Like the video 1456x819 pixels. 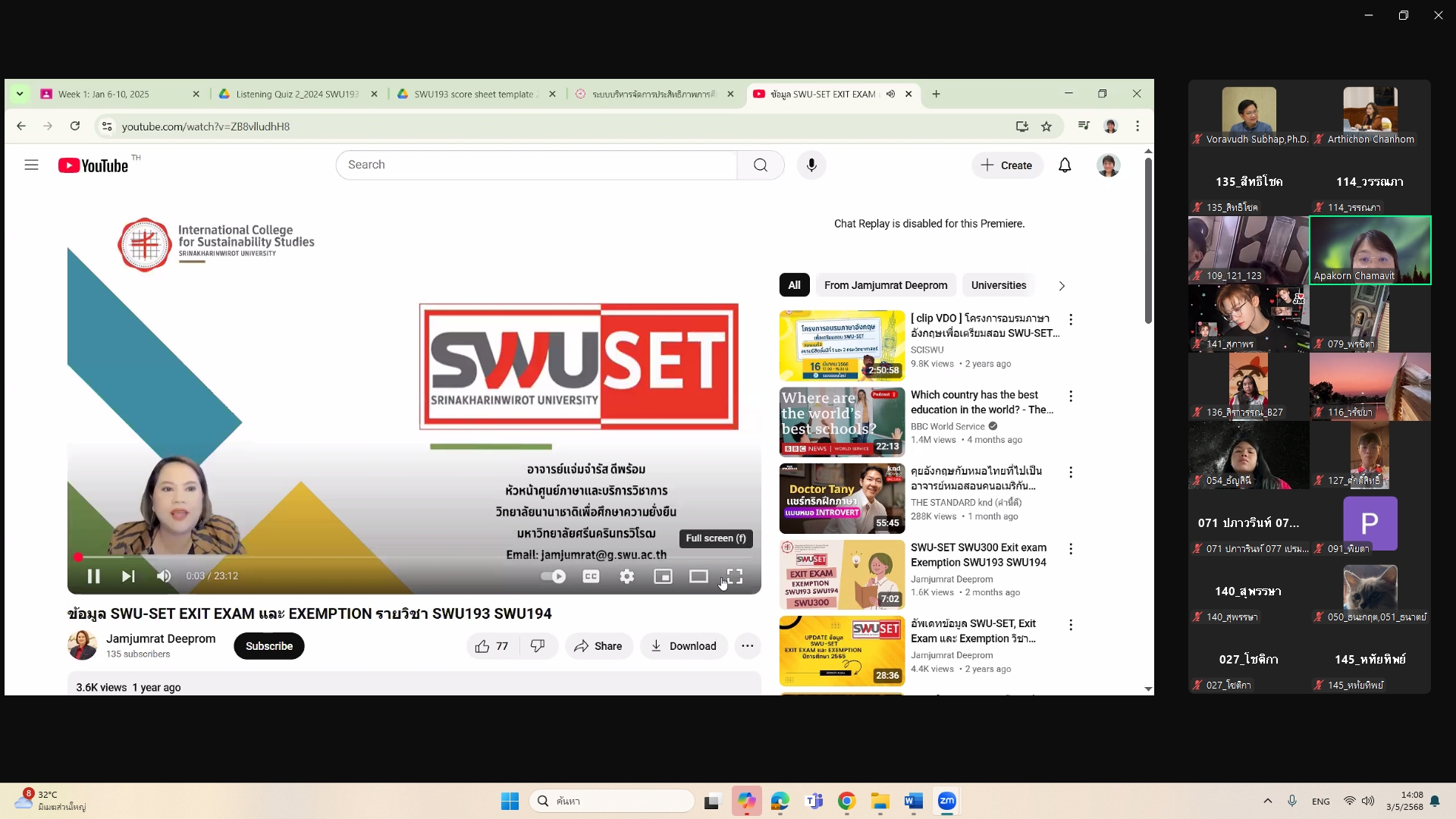(x=493, y=646)
